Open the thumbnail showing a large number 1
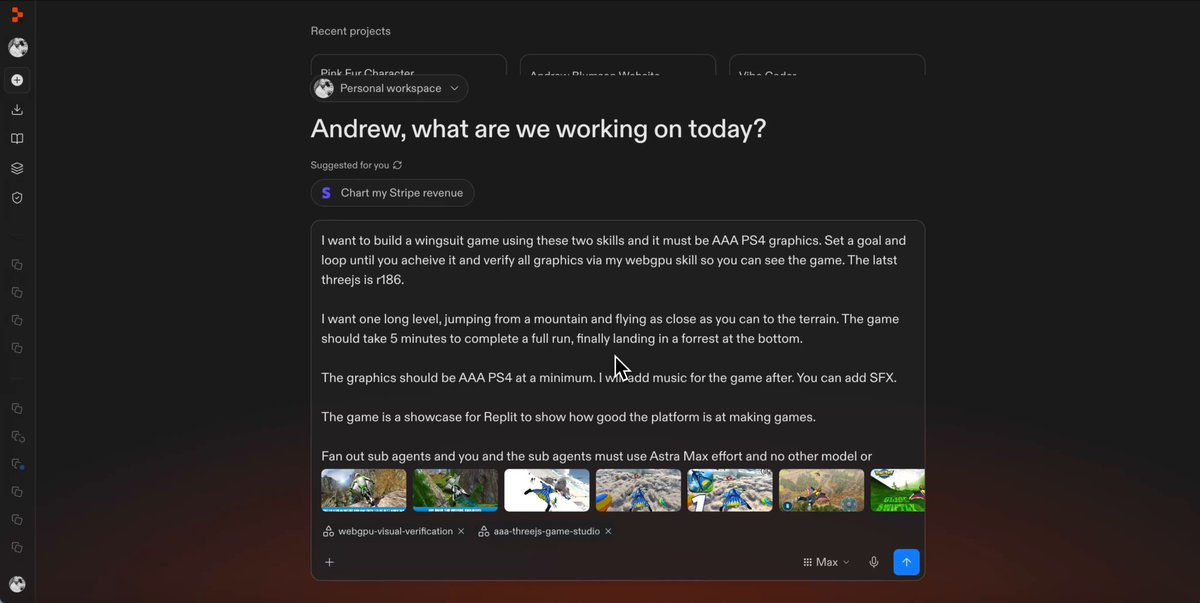The width and height of the screenshot is (1200, 603). tap(730, 490)
